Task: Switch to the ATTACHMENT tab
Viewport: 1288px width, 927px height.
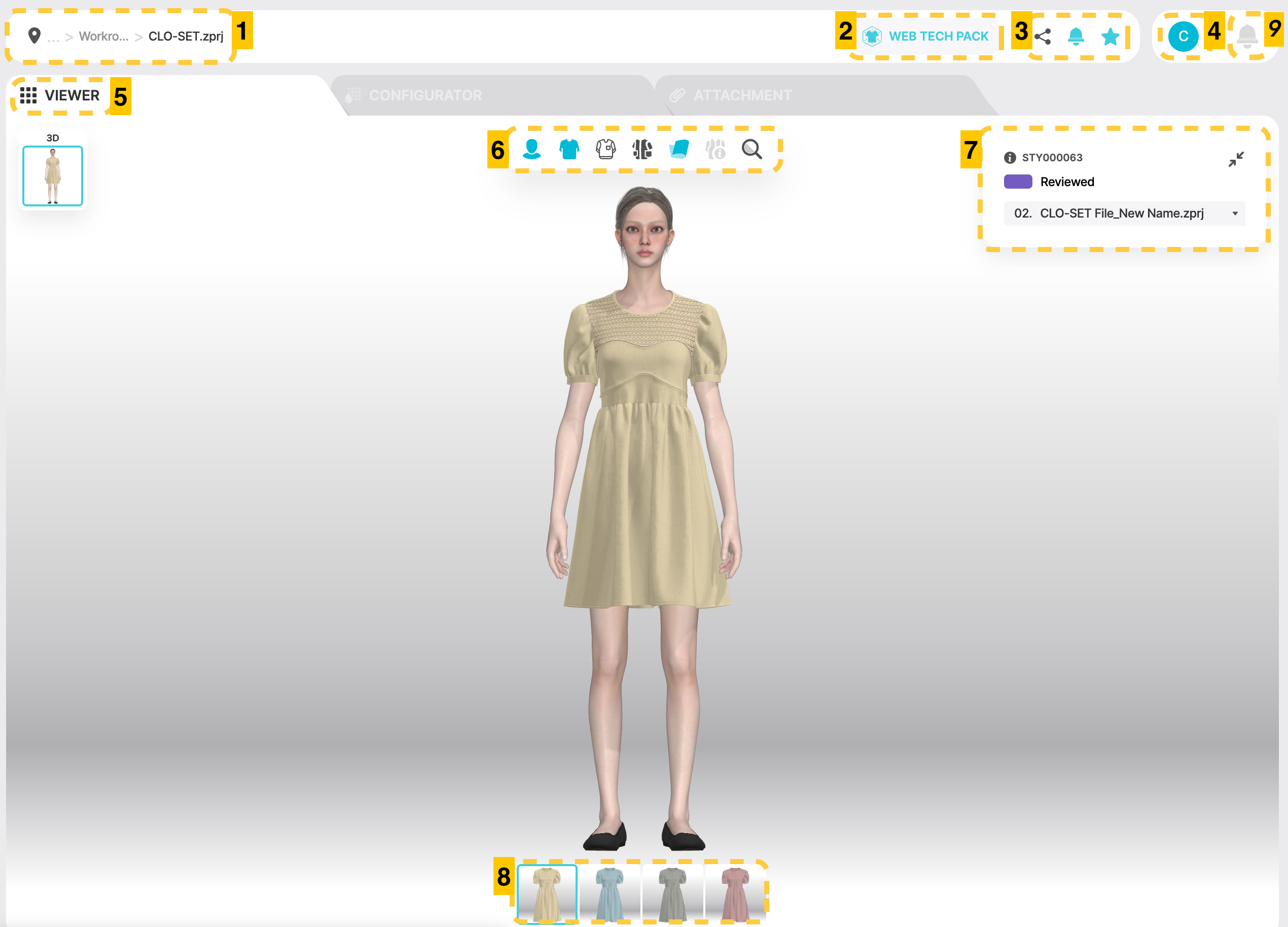Action: [730, 95]
